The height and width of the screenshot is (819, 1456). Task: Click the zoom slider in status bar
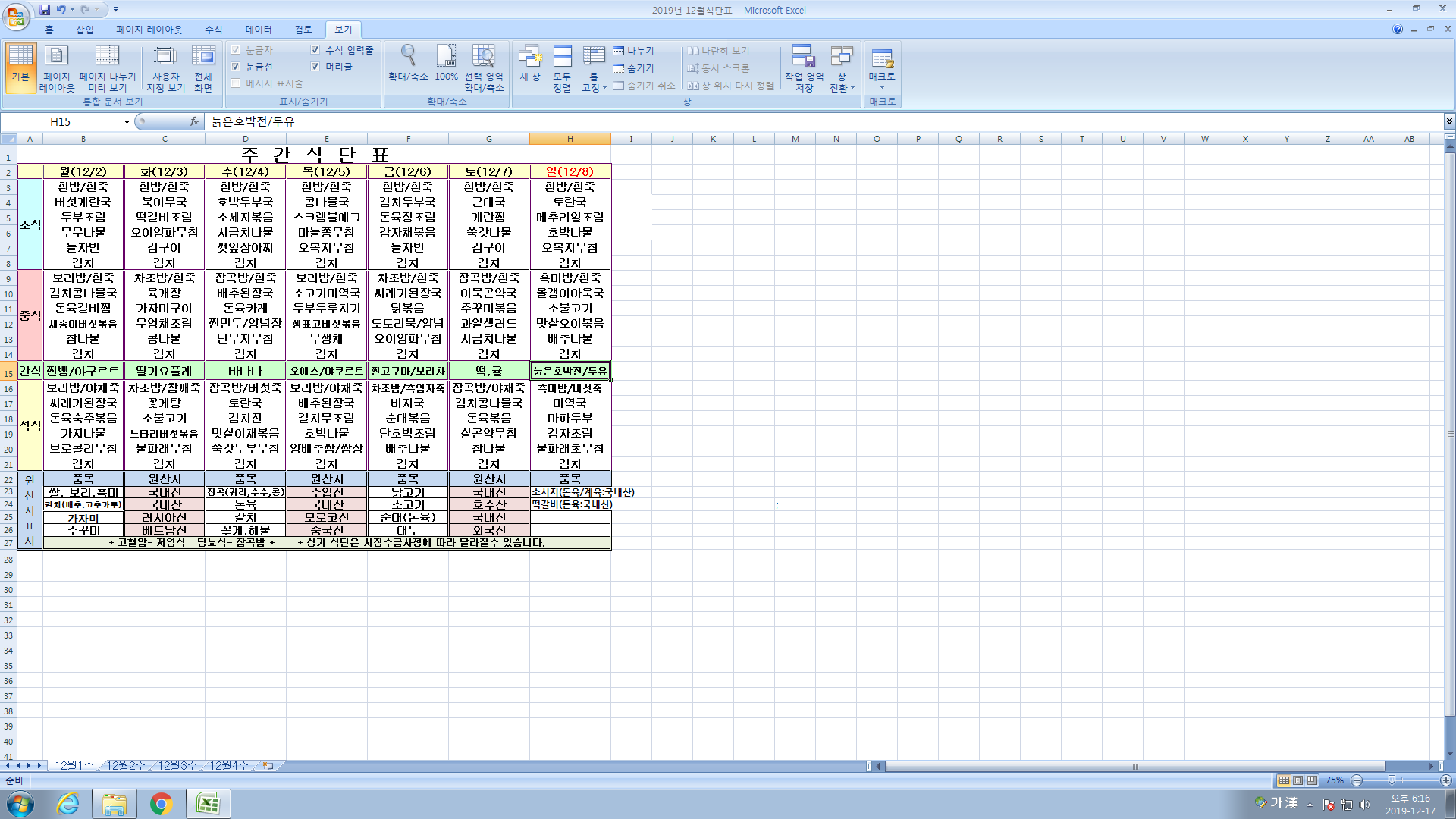tap(1392, 780)
